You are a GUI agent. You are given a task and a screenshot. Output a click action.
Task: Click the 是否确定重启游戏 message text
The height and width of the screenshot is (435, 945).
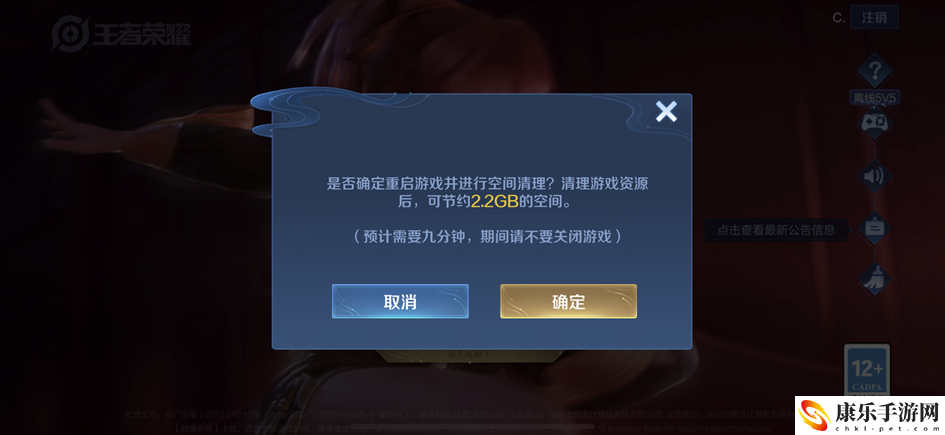pos(487,192)
